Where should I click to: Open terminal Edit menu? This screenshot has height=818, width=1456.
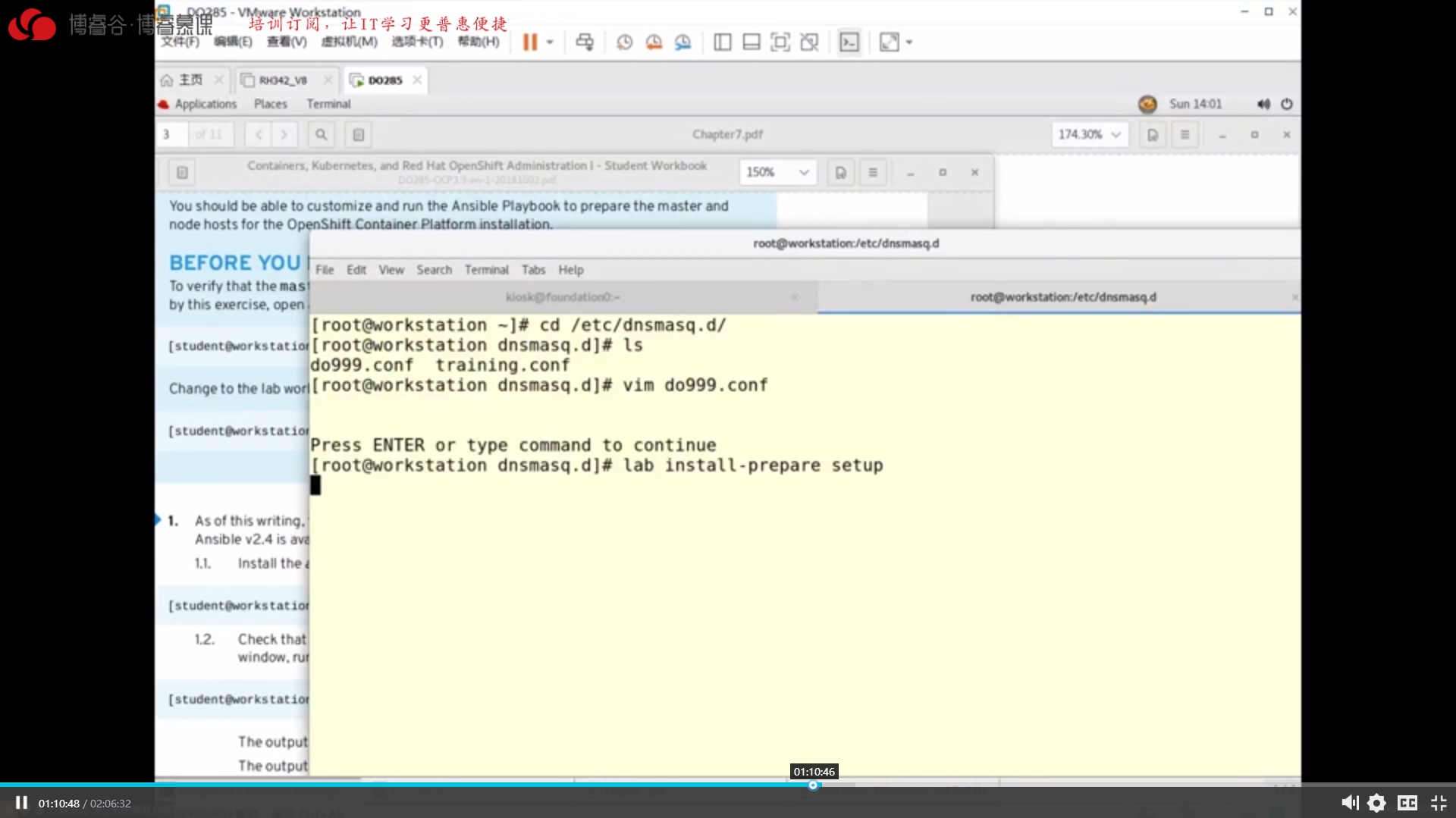click(356, 270)
